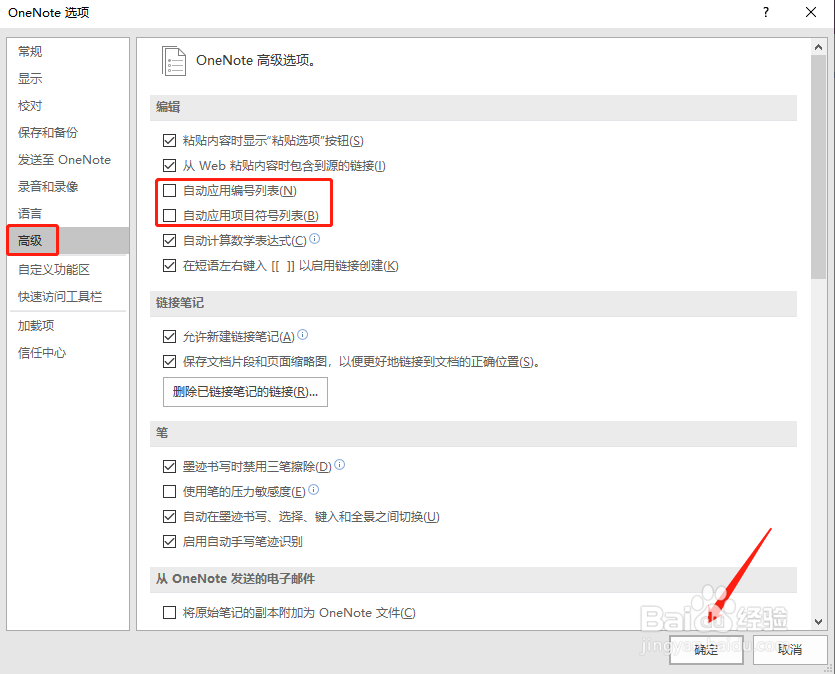835x674 pixels.
Task: Toggle 启用自动手写笔迹识别 checkbox
Action: coord(169,542)
